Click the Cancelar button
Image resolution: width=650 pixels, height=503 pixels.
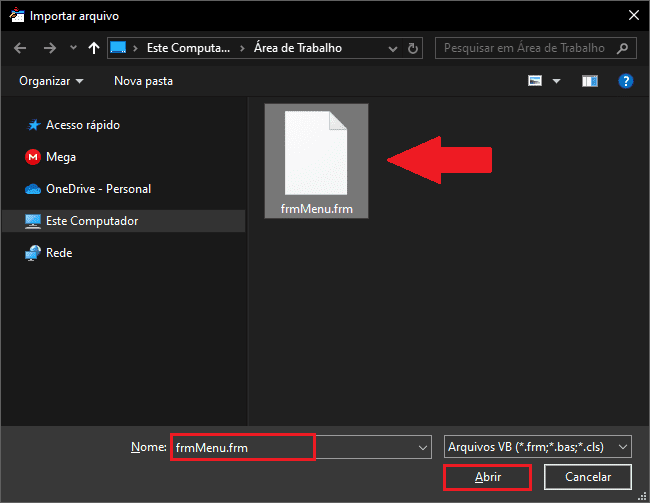point(588,478)
